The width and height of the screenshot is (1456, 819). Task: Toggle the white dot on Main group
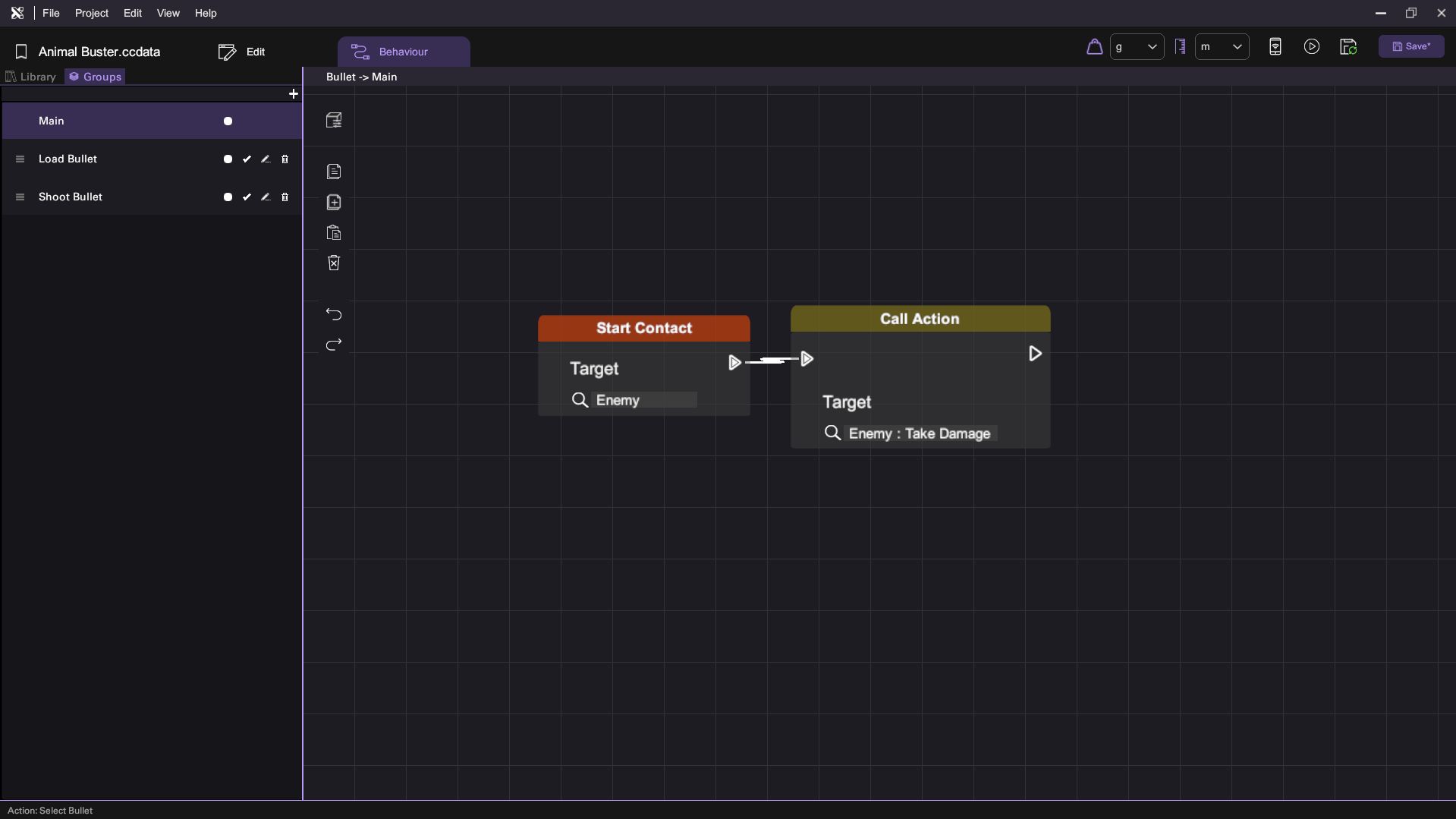click(228, 121)
